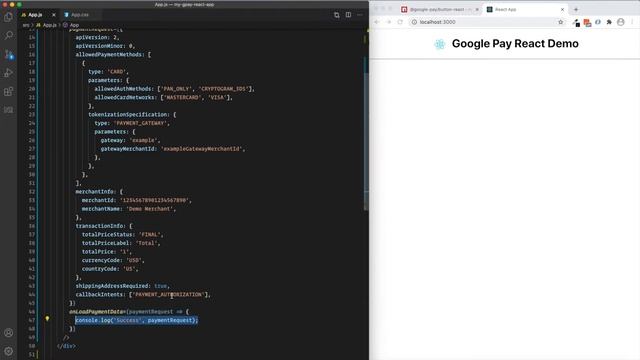Switch to the App.css editor tab

(x=80, y=15)
